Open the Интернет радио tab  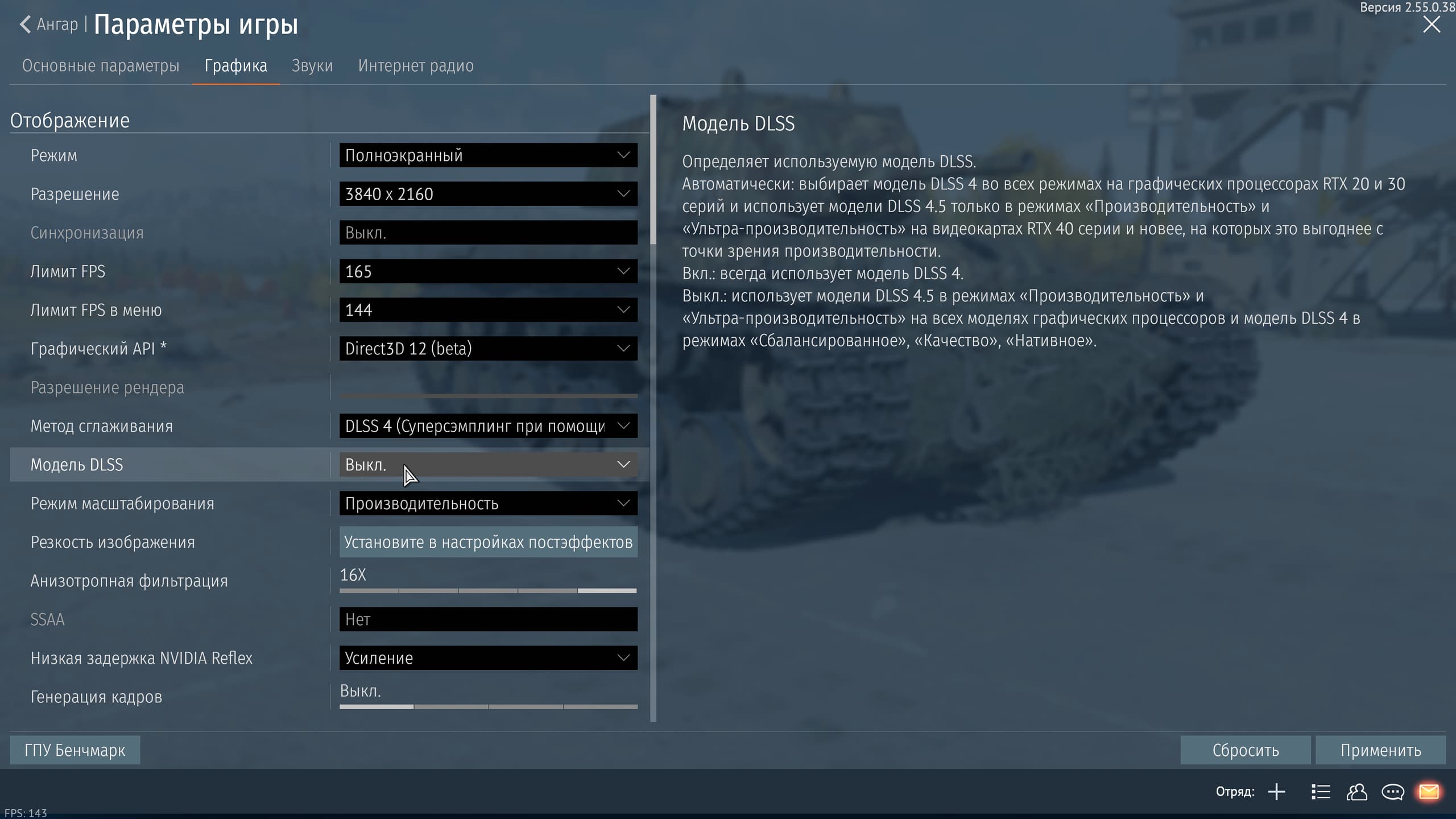point(416,66)
